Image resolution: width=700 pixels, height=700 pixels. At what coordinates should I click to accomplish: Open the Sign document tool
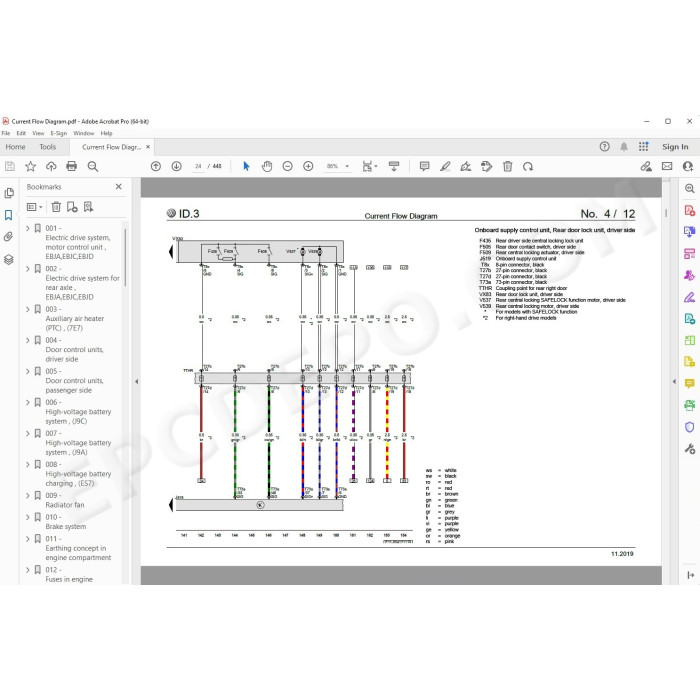[466, 166]
